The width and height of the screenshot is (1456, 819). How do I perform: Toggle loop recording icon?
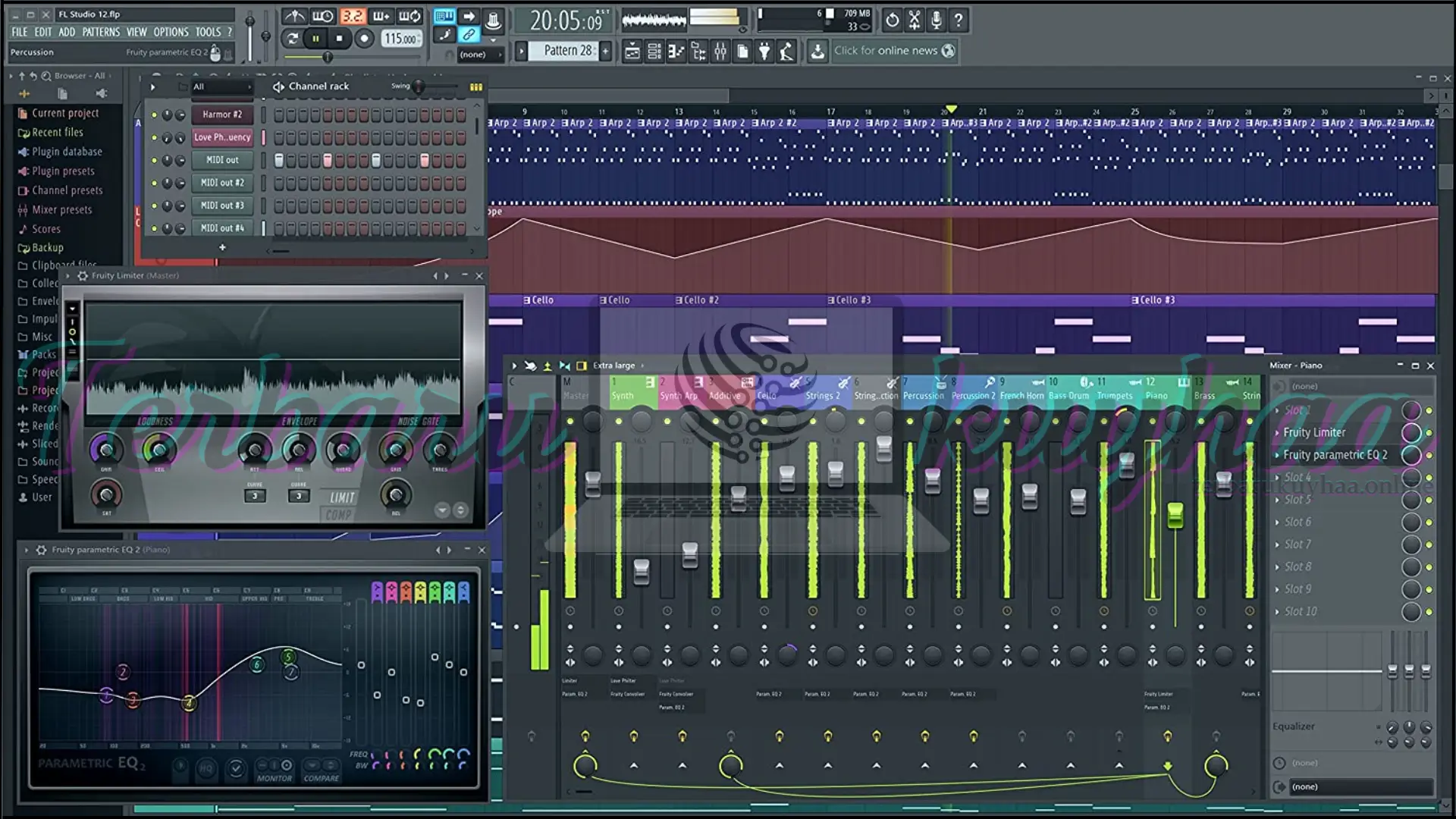point(409,16)
